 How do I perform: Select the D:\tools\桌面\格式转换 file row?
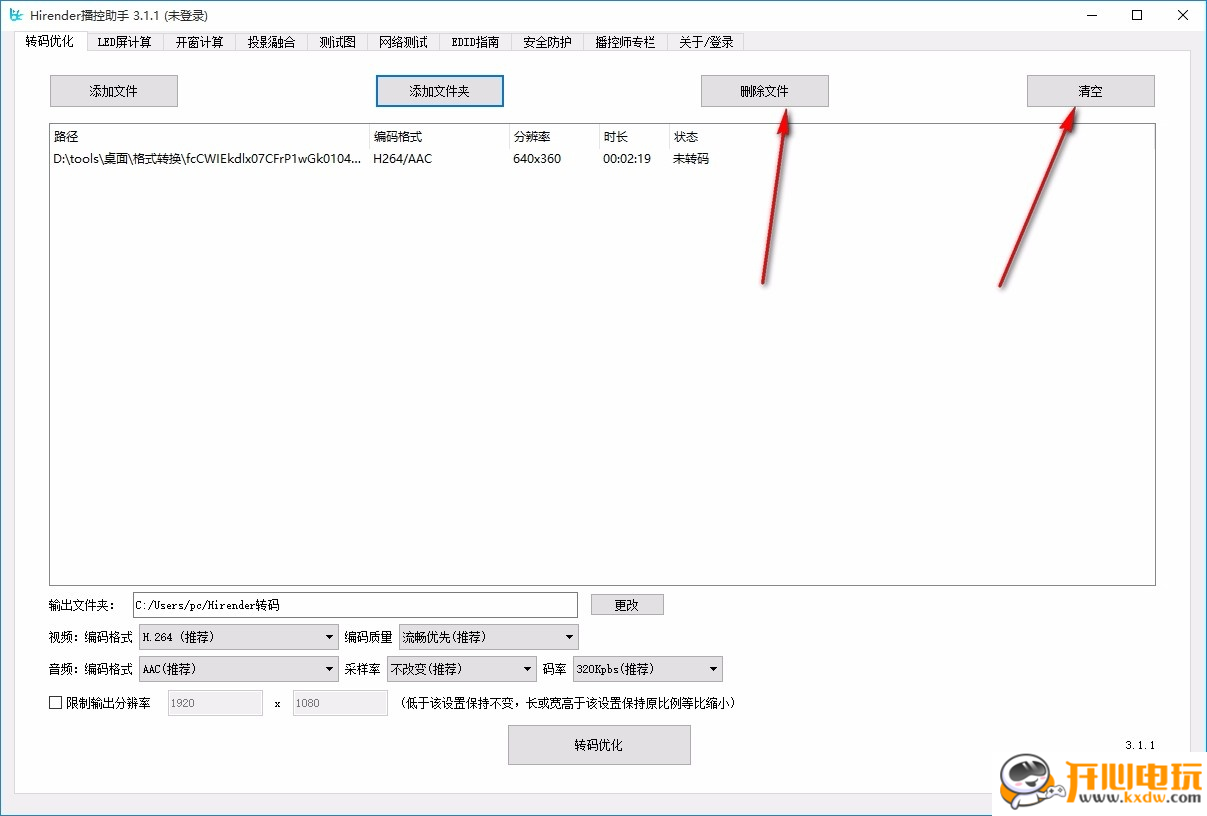click(x=602, y=158)
